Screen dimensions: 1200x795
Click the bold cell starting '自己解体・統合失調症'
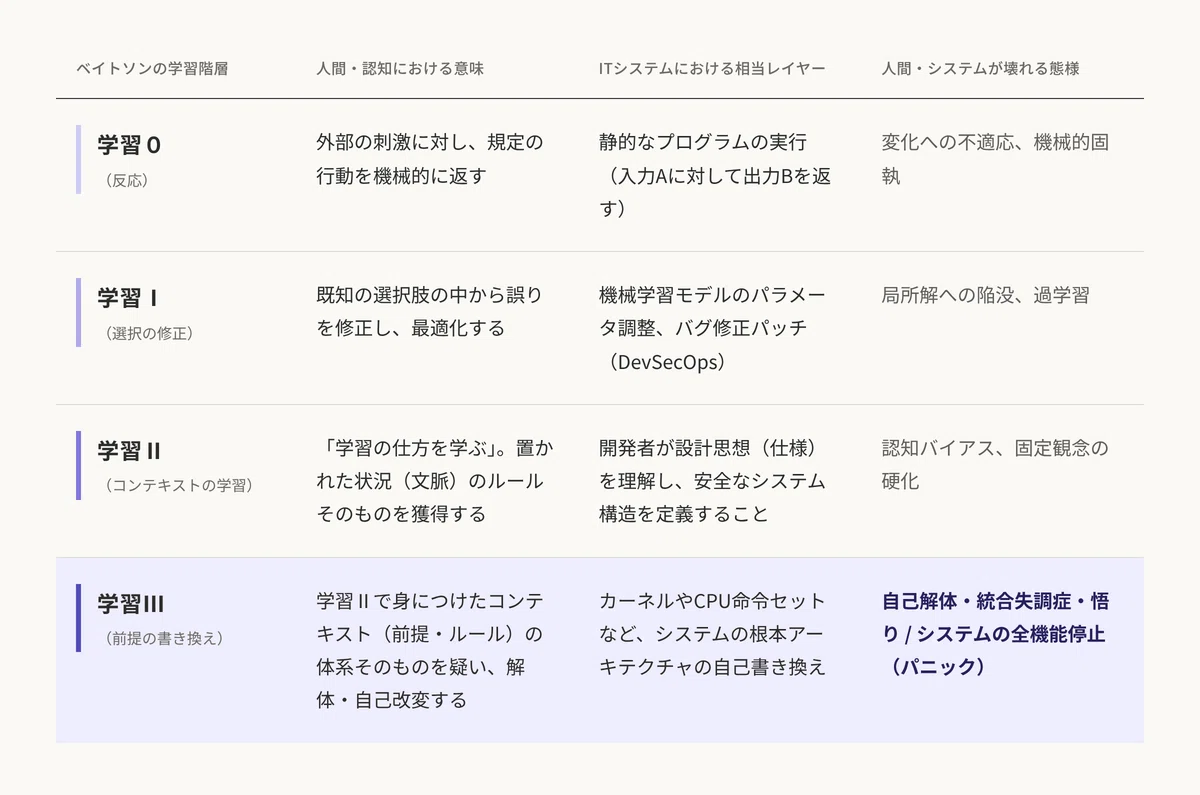[x=995, y=635]
